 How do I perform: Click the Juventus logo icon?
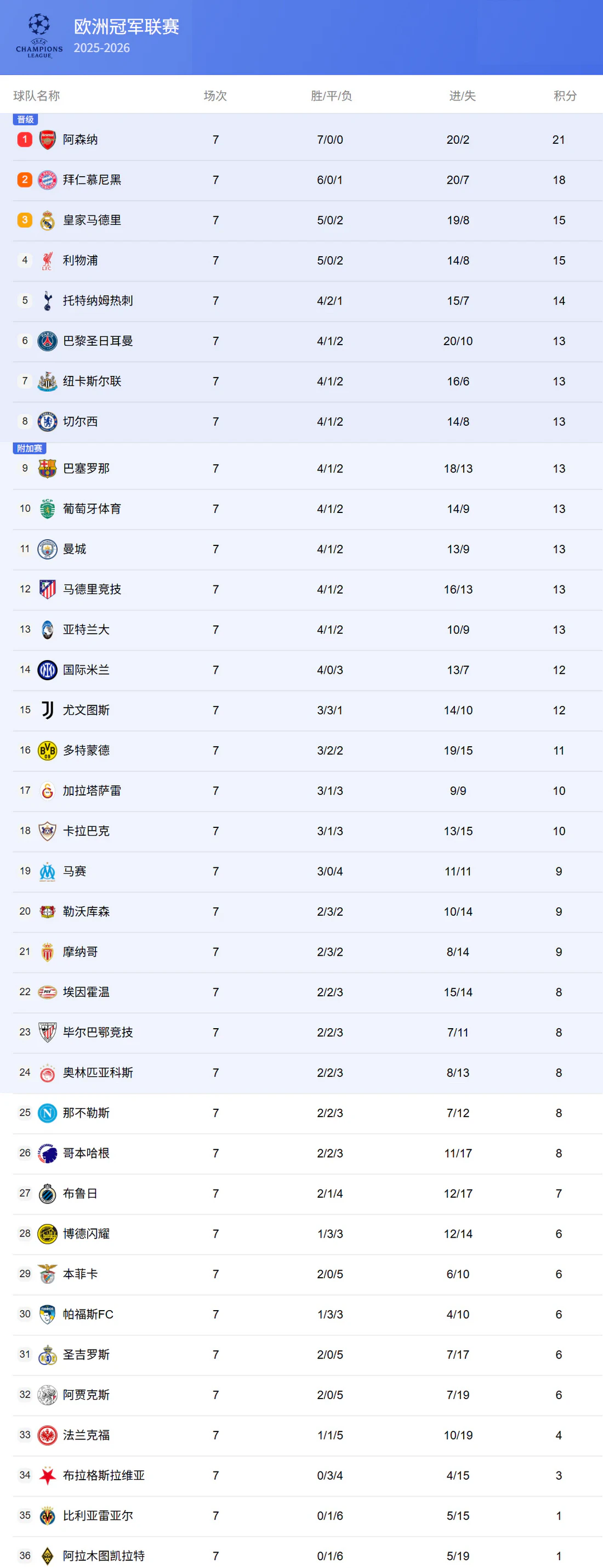[x=48, y=710]
